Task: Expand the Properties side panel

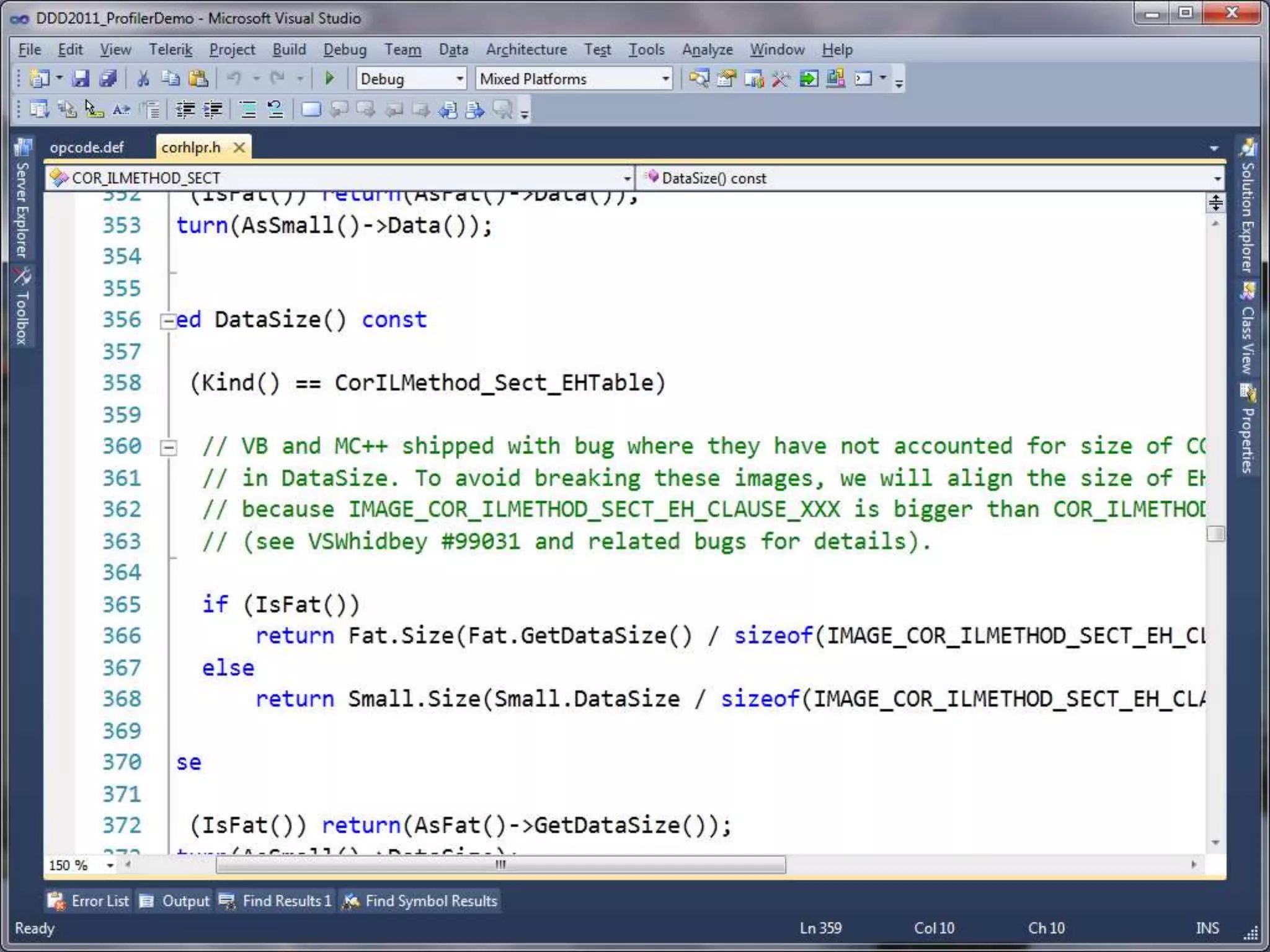Action: 1248,429
